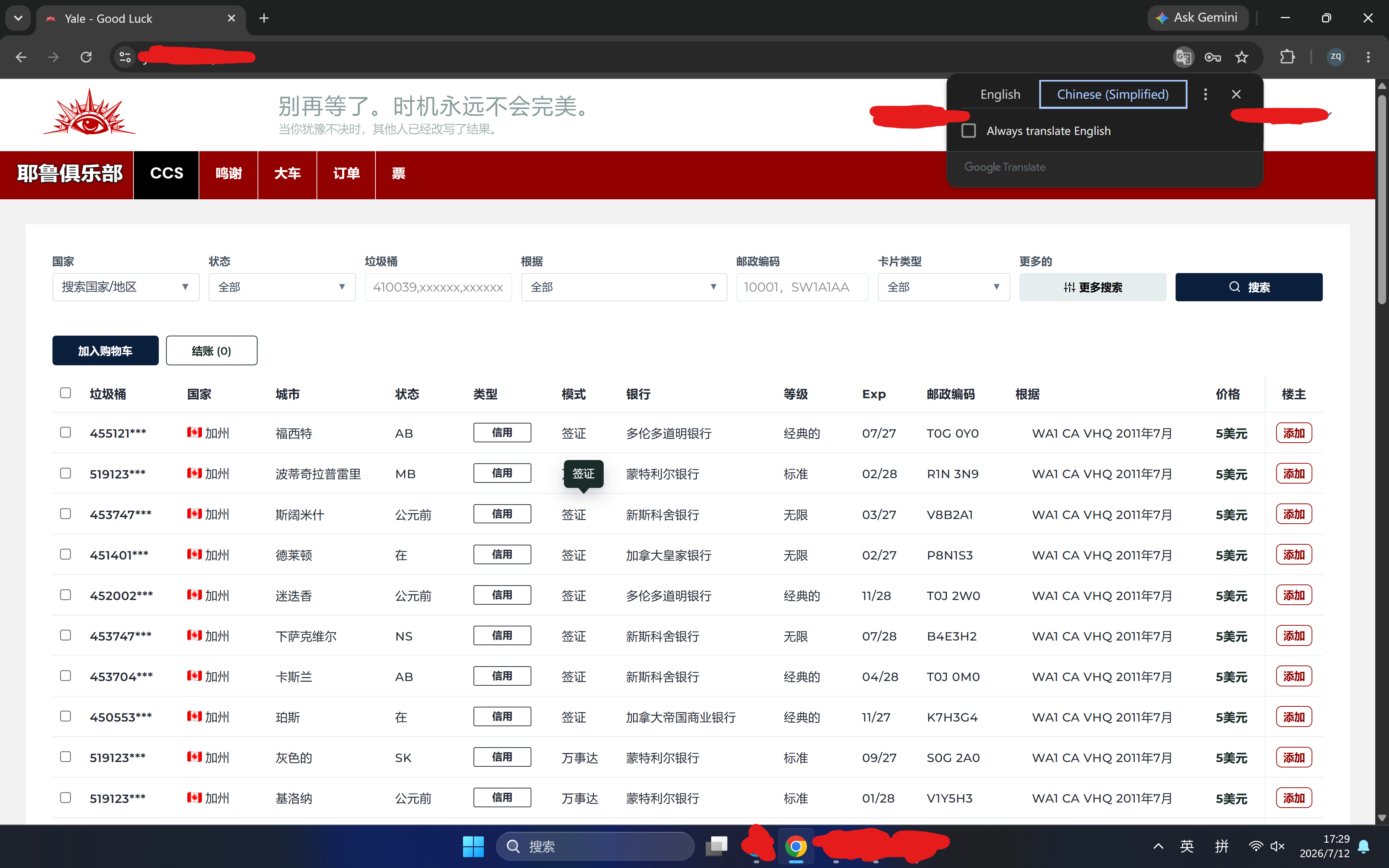Viewport: 1389px width, 868px height.
Task: Expand the 状态 dropdown set to 全部
Action: coord(282,287)
